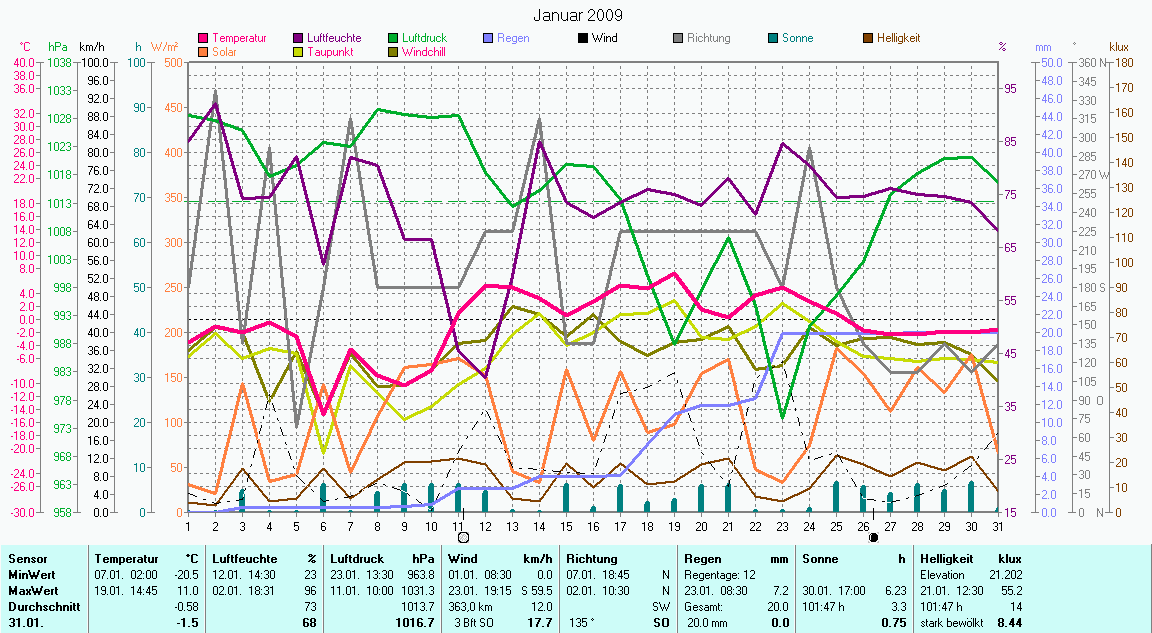This screenshot has width=1152, height=633.
Task: Select the MaxWert row label
Action: point(31,590)
